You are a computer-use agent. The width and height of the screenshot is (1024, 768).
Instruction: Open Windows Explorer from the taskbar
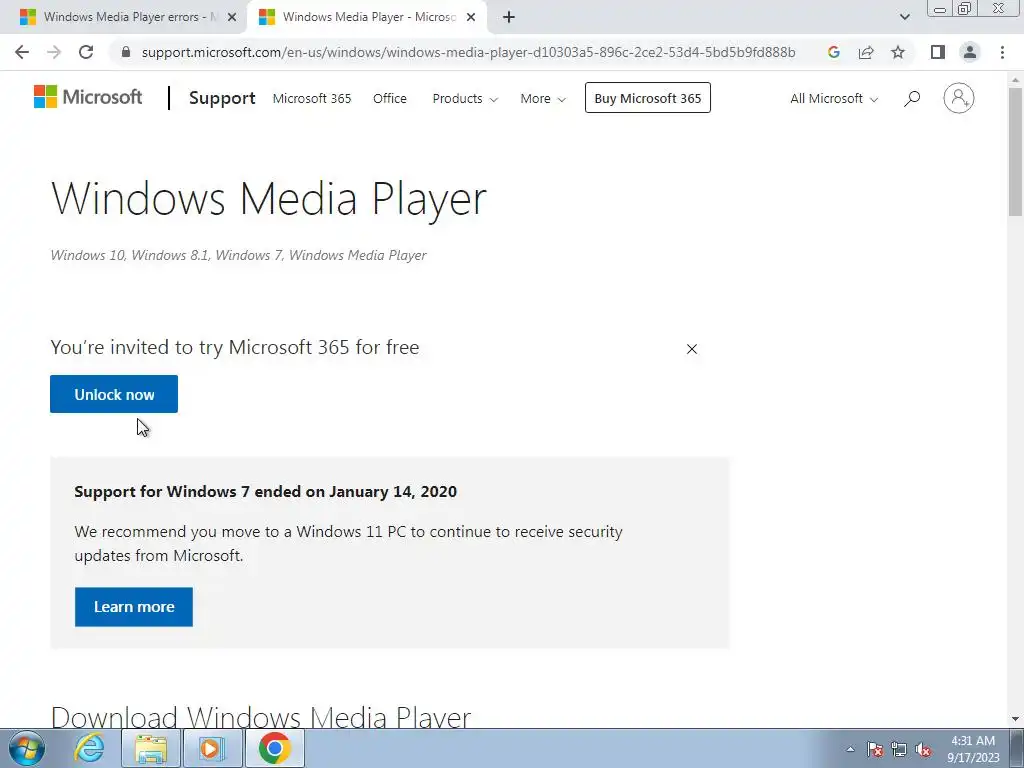(x=151, y=748)
